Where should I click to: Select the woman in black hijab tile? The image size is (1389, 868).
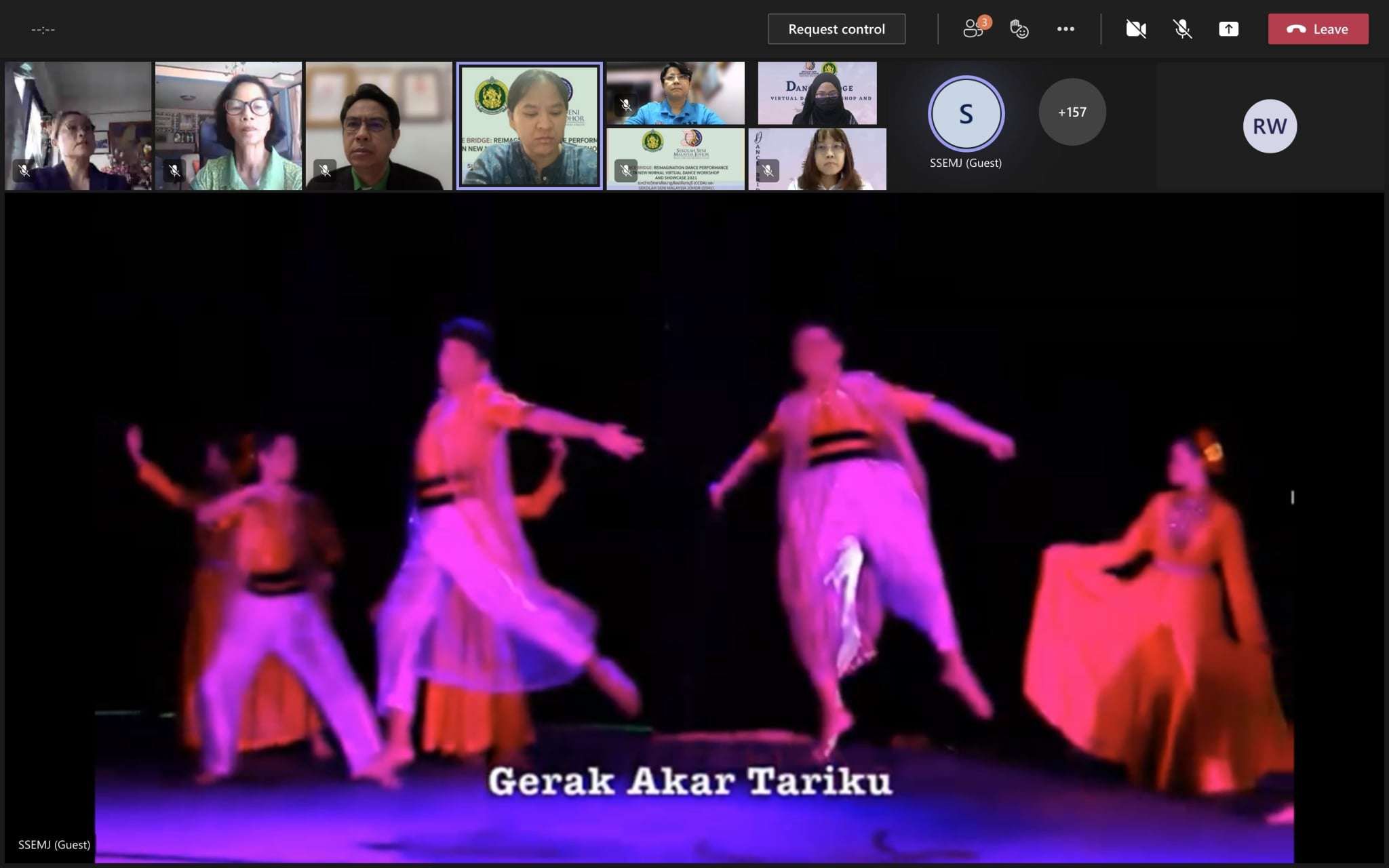[817, 94]
